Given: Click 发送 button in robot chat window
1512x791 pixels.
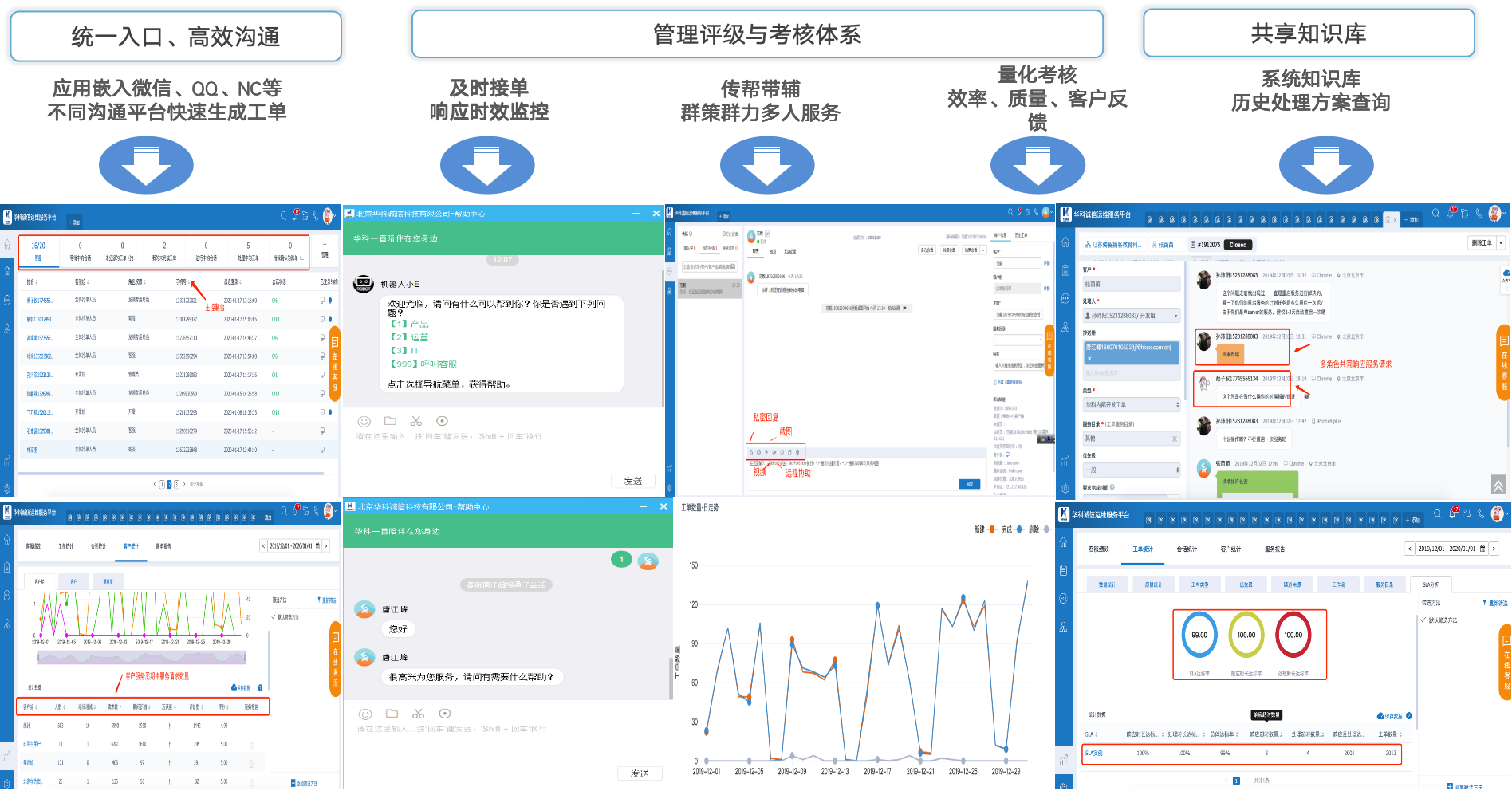Looking at the screenshot, I should coord(633,481).
